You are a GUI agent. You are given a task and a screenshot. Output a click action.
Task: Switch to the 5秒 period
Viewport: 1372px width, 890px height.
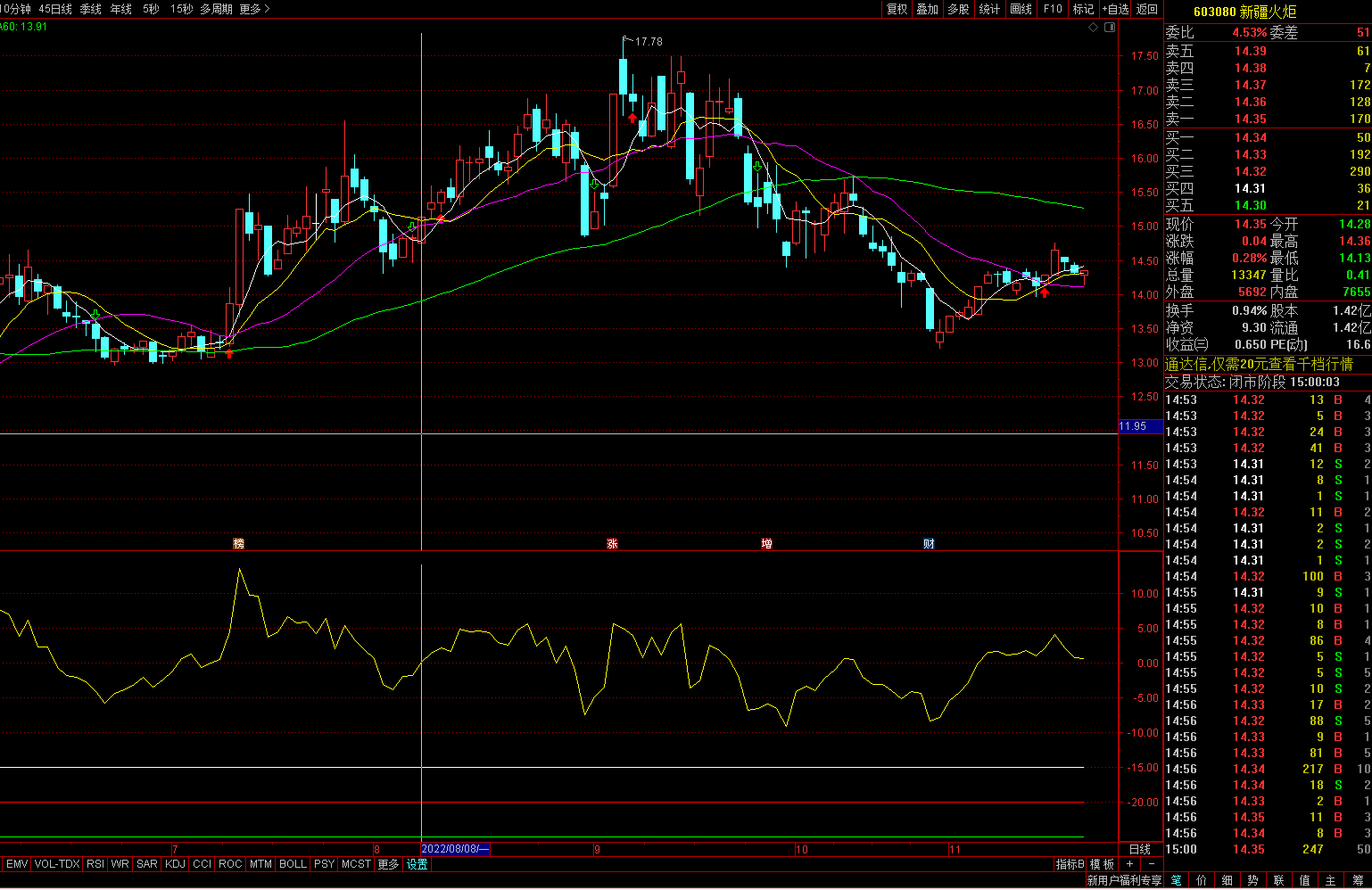pos(151,9)
